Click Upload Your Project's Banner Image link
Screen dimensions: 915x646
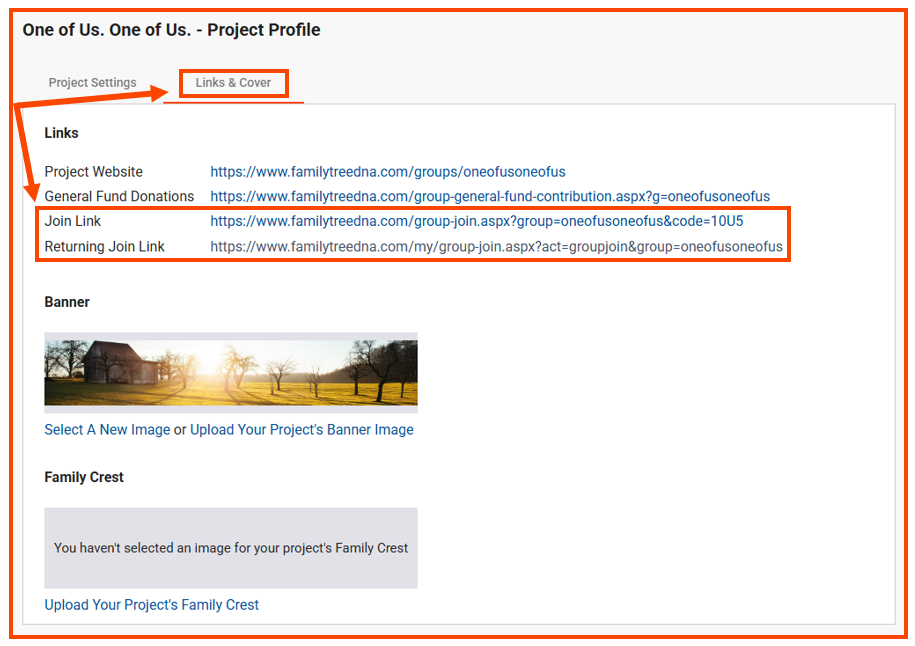302,429
